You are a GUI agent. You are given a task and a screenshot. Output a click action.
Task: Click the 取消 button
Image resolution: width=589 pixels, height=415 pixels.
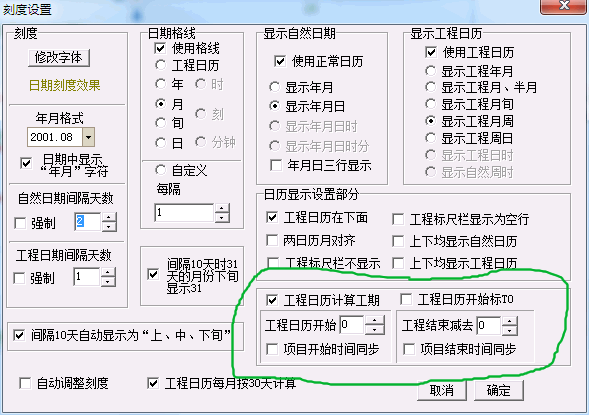pos(442,391)
